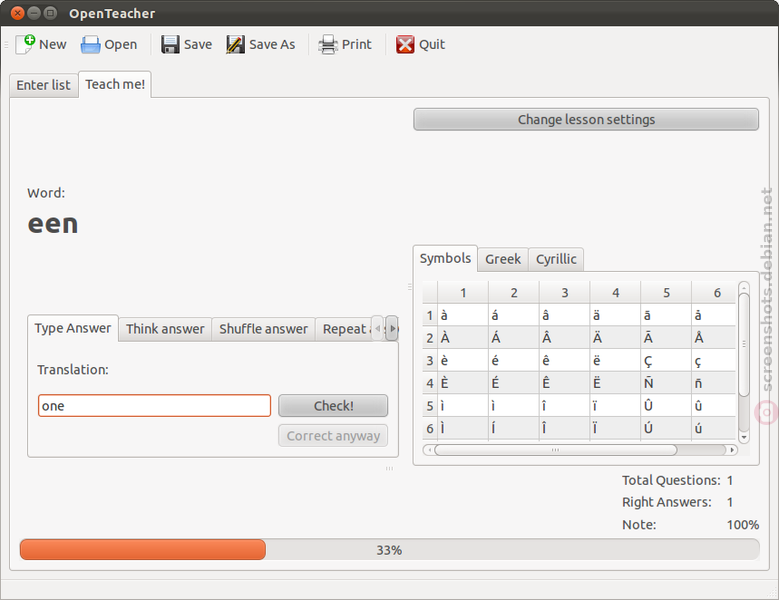This screenshot has height=600, width=779.
Task: Open the Repeat answer tab
Action: pos(344,329)
